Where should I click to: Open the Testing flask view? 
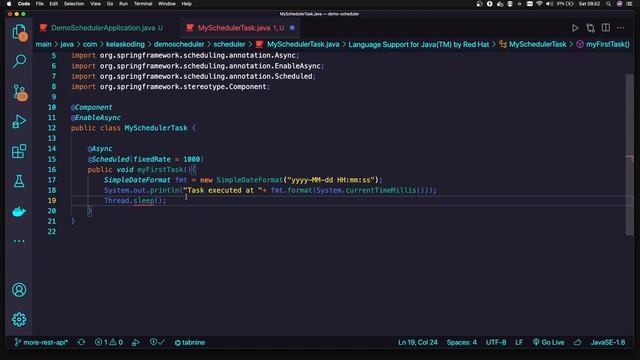tap(19, 181)
